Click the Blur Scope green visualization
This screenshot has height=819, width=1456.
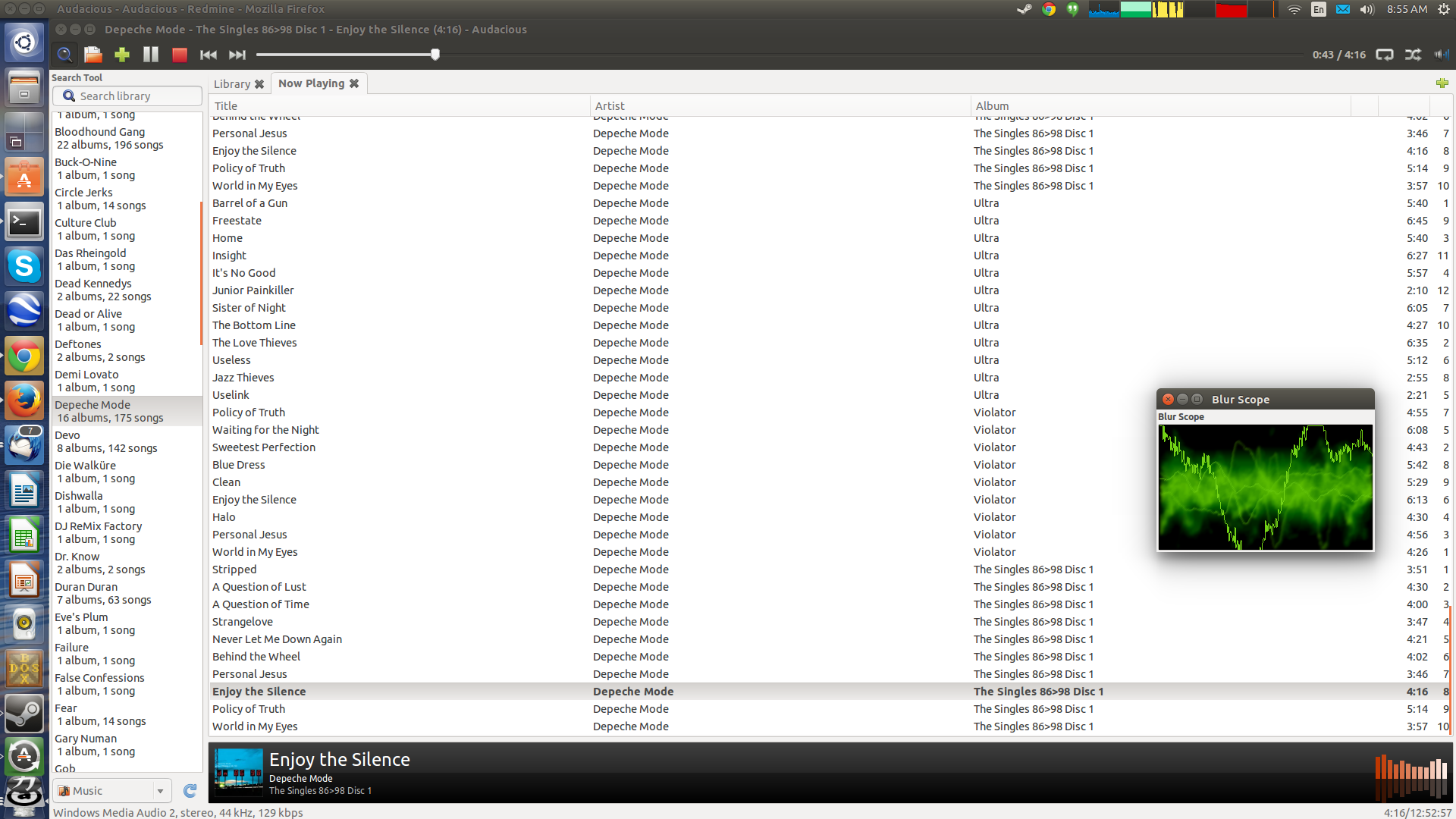[1265, 487]
